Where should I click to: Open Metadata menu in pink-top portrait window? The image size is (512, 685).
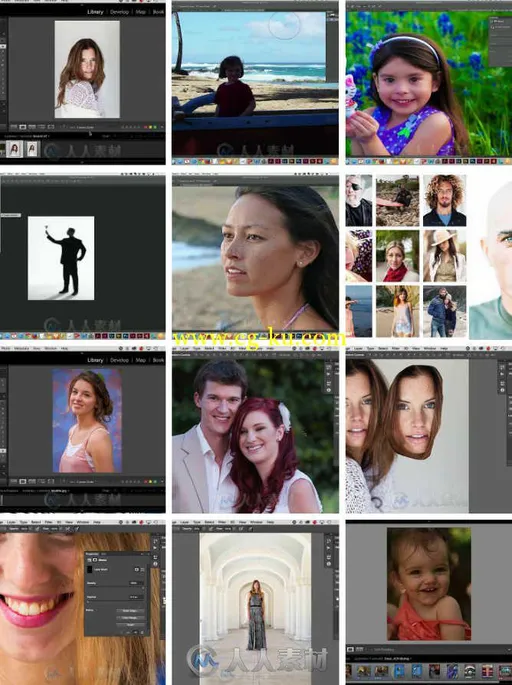21,348
